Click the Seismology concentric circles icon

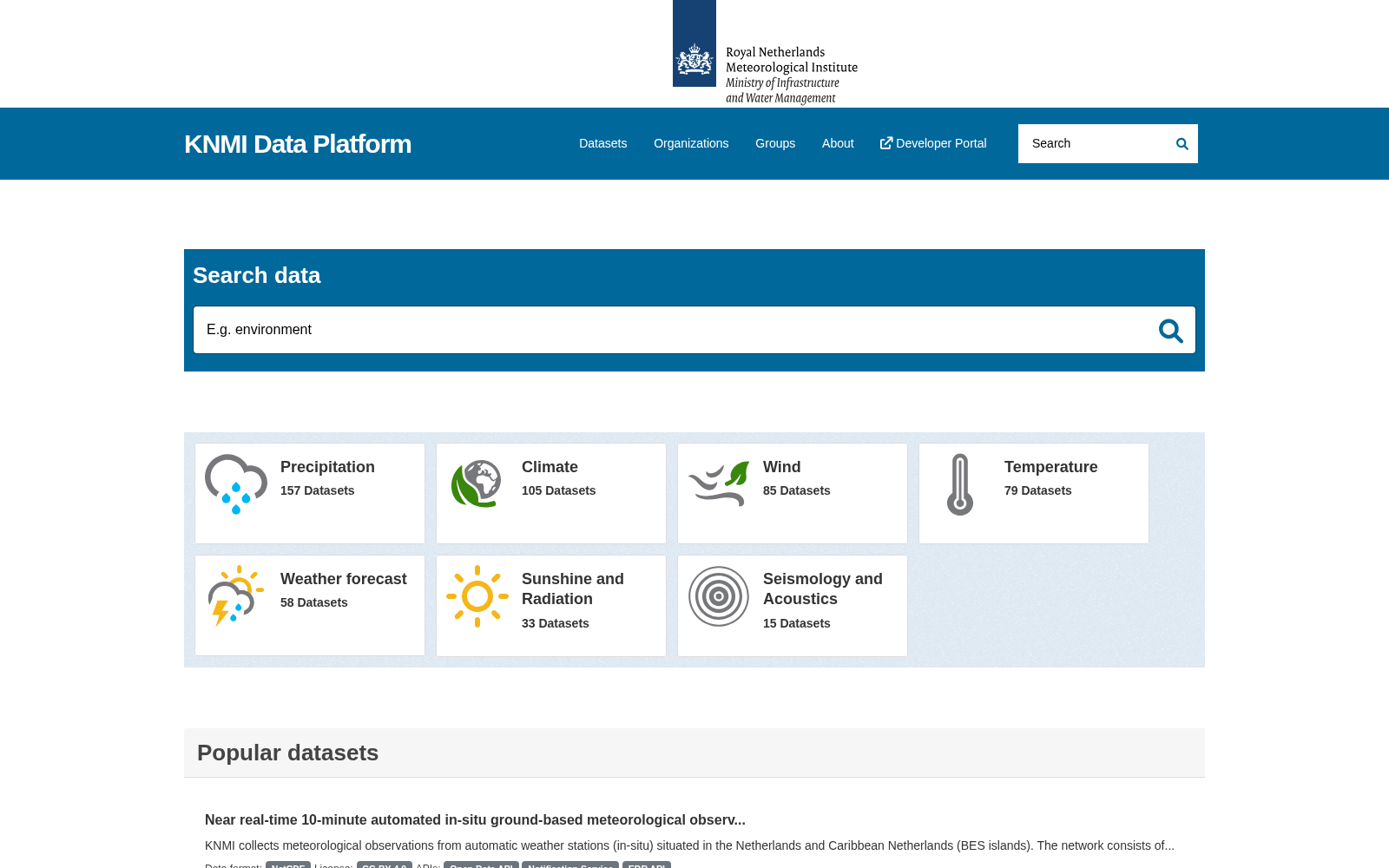pyautogui.click(x=719, y=596)
